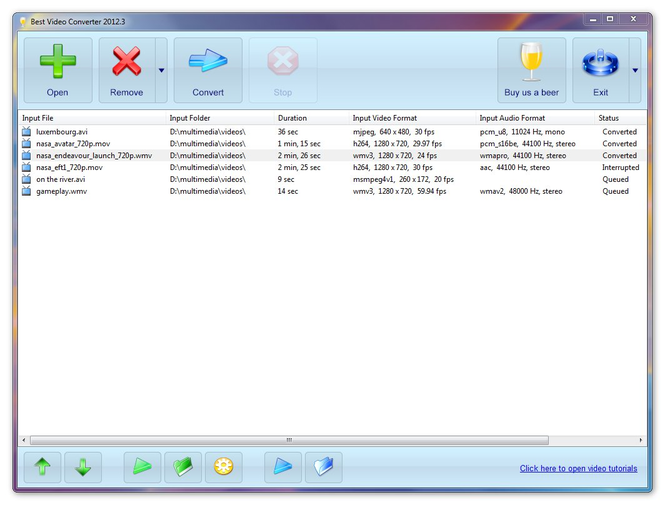Viewport: 665px width, 505px height.
Task: Sort by Duration column header
Action: pos(312,118)
